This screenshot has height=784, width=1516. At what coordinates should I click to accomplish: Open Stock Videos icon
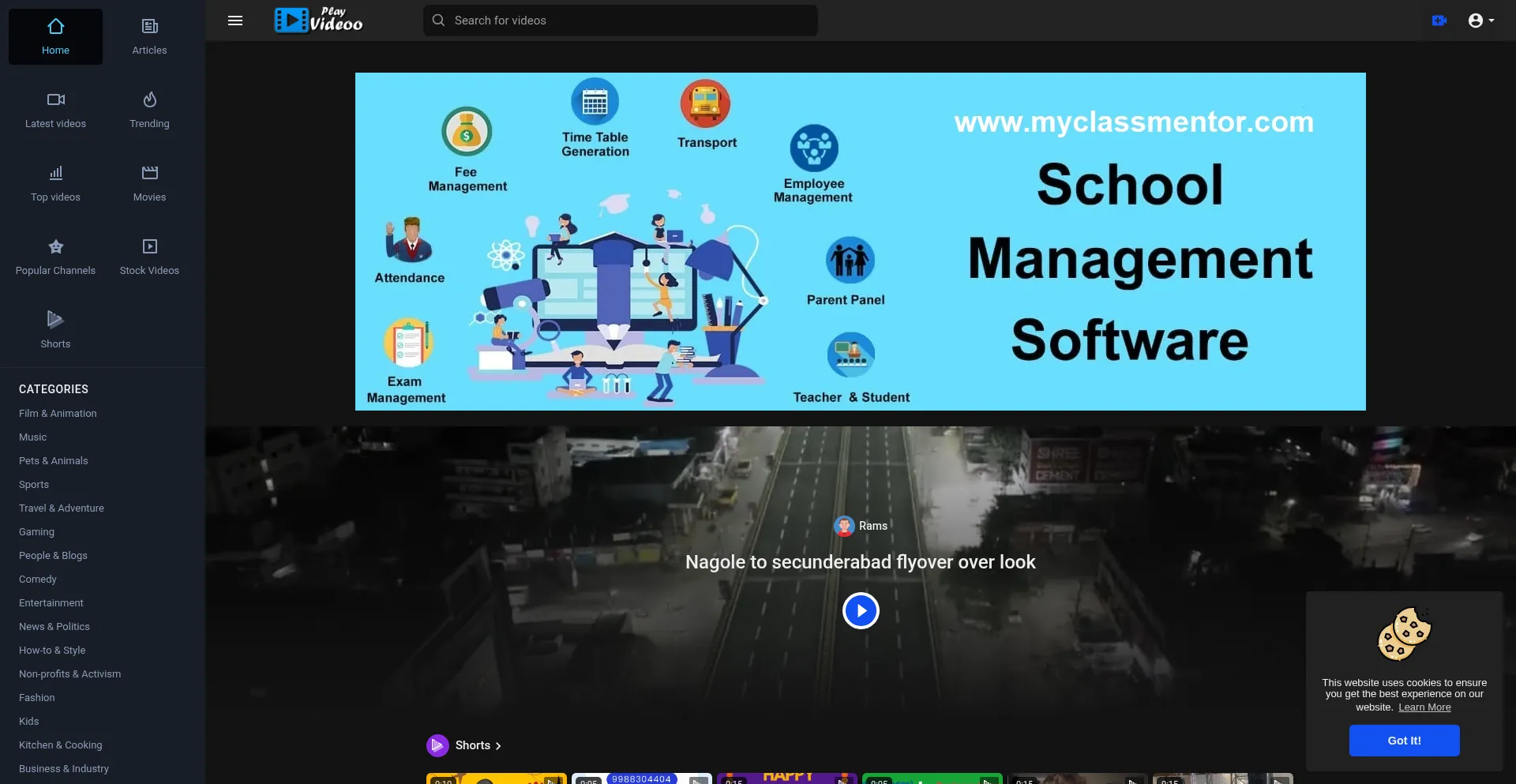pos(149,246)
